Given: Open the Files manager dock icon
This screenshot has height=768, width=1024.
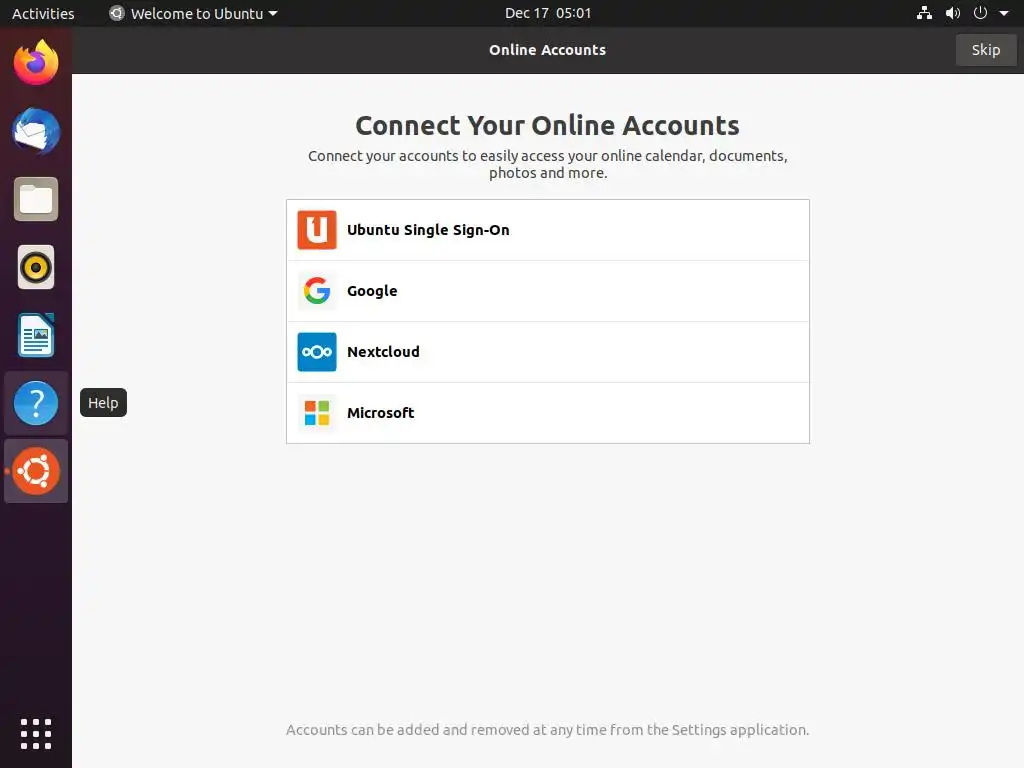Looking at the screenshot, I should tap(36, 199).
